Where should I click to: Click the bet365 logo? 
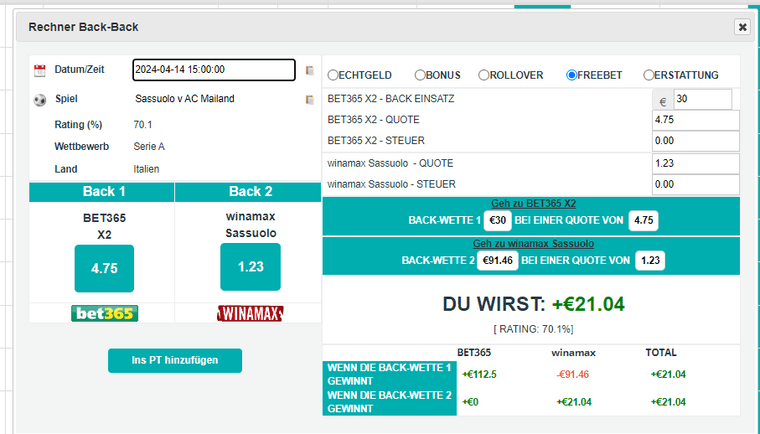point(105,313)
